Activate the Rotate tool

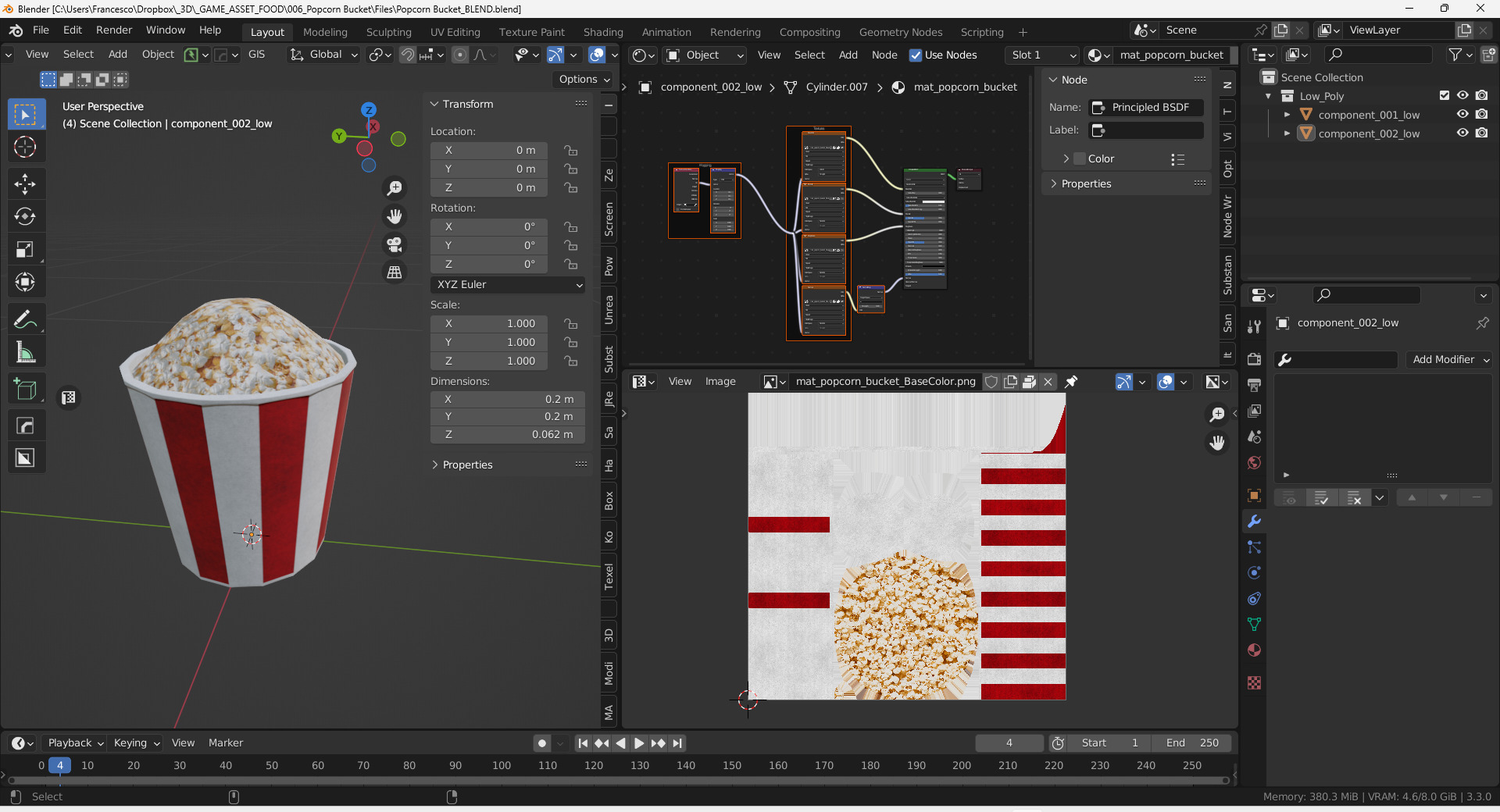point(25,216)
